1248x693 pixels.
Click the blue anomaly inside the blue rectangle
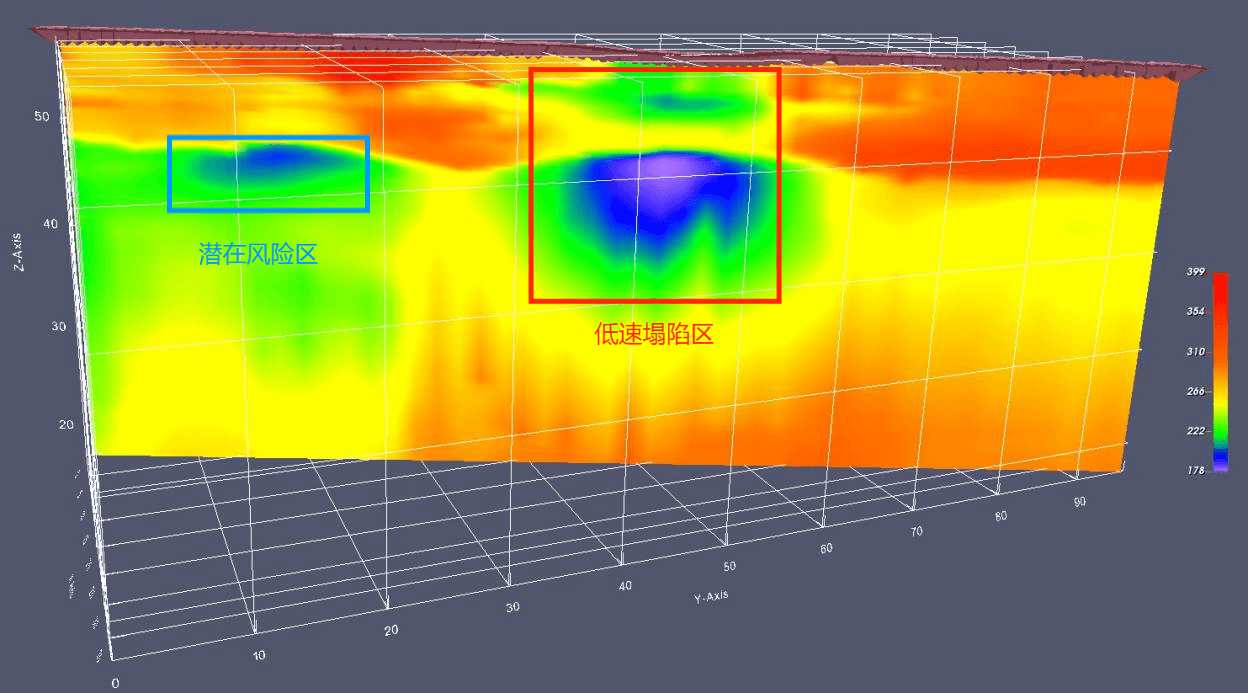[274, 158]
